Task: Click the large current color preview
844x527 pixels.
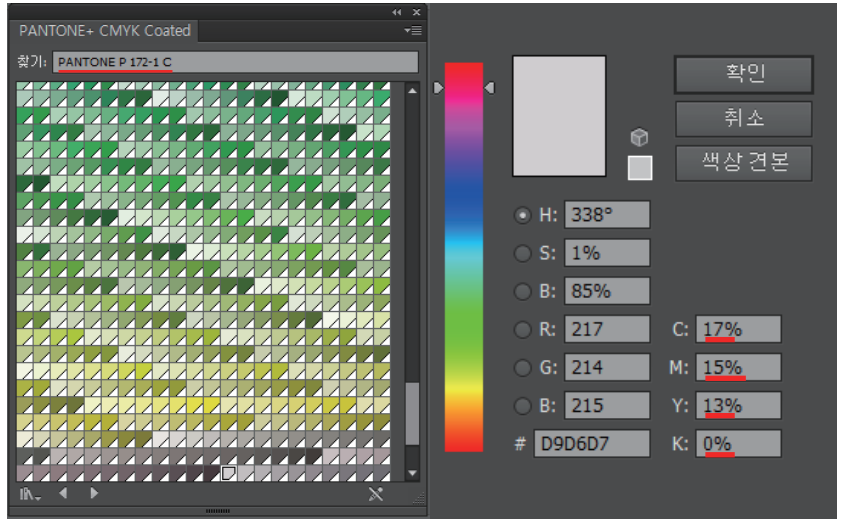Action: point(559,116)
